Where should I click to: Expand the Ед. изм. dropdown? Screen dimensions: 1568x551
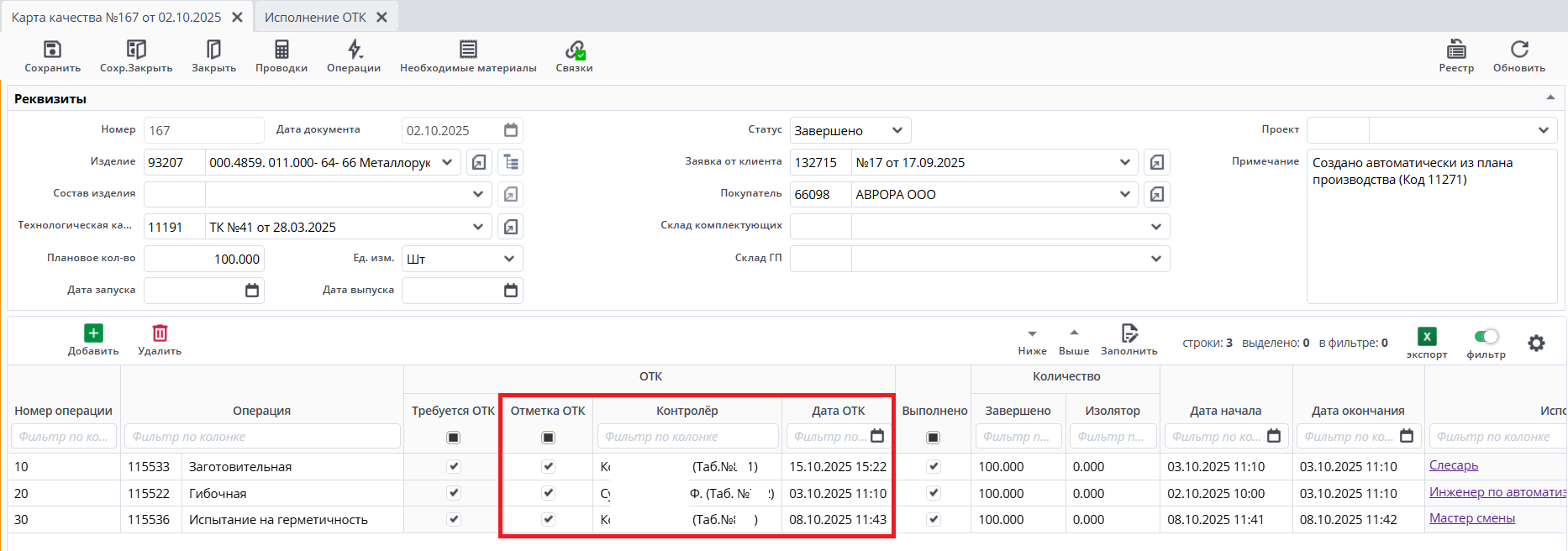pyautogui.click(x=508, y=259)
